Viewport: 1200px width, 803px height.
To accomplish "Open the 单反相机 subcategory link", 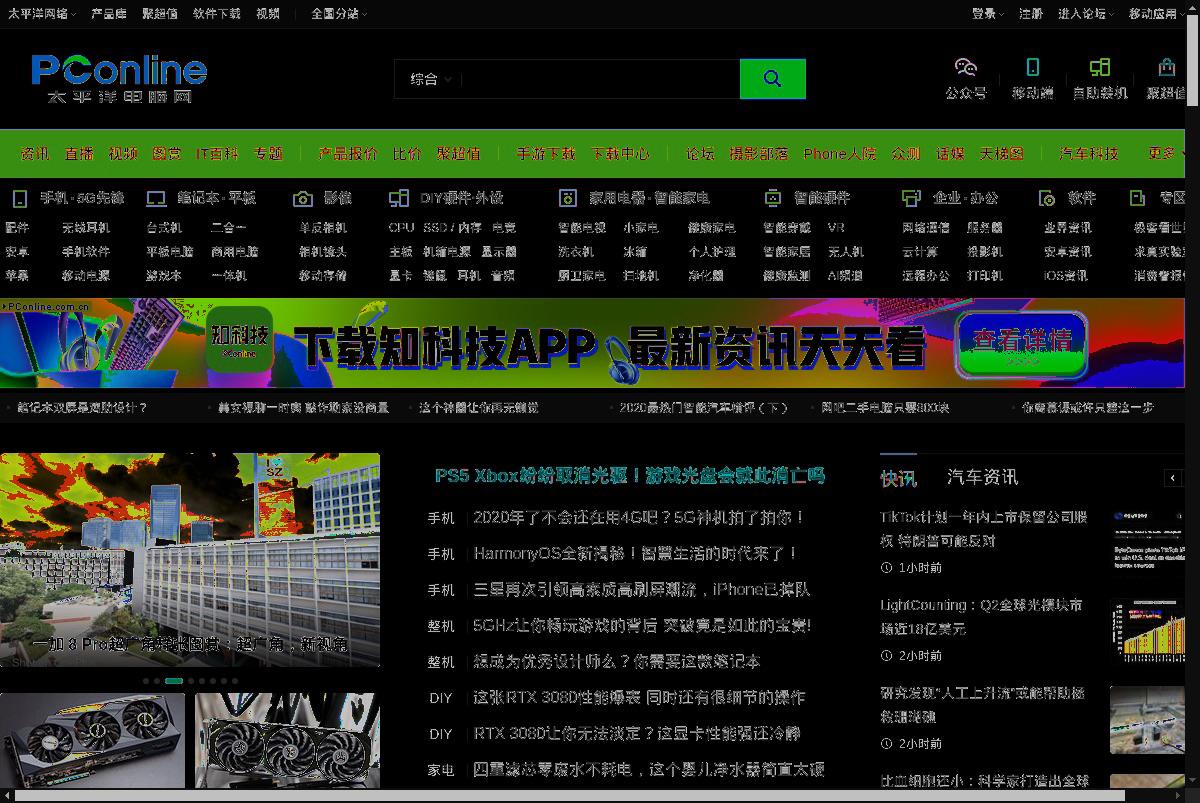I will [x=323, y=228].
